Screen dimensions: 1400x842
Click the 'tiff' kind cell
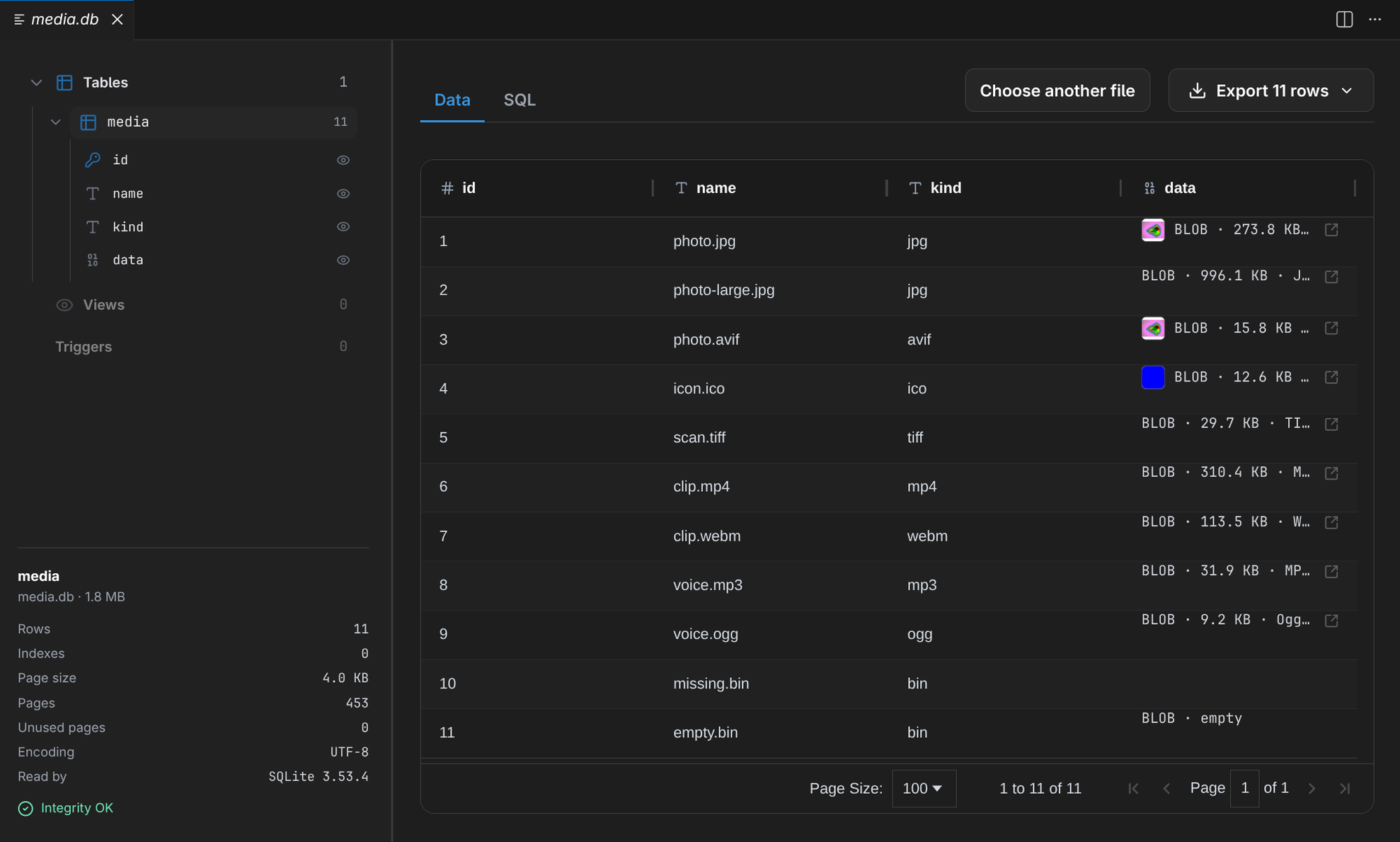point(915,438)
